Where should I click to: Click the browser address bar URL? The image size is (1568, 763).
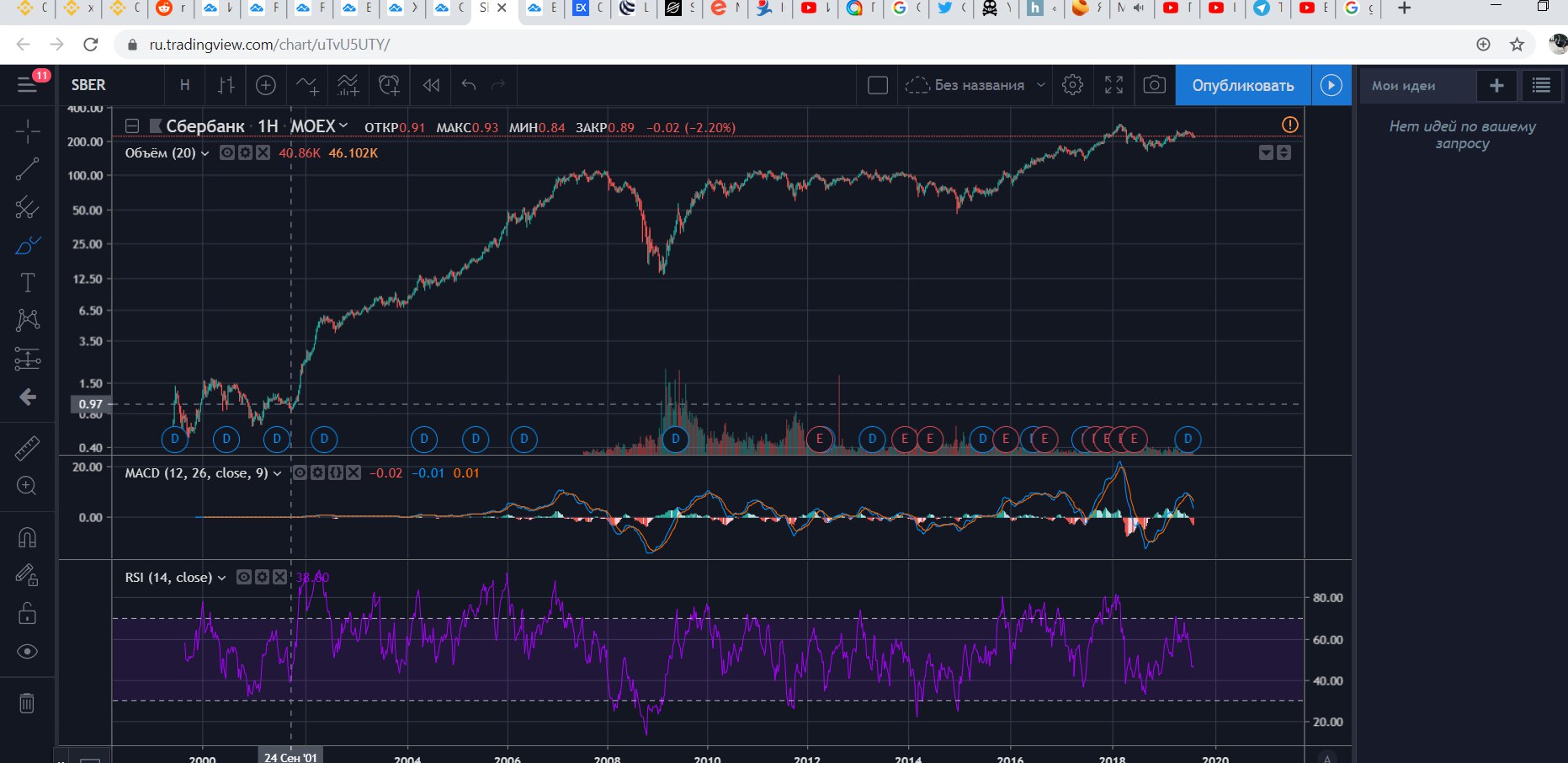coord(269,45)
